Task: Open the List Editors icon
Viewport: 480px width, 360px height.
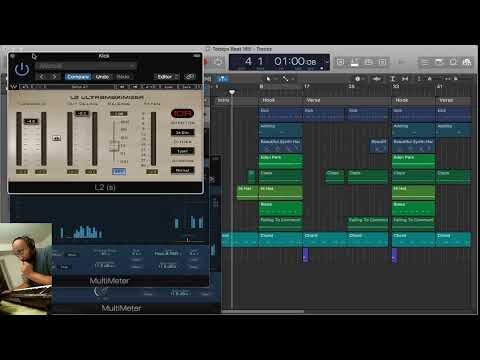Action: pos(425,62)
